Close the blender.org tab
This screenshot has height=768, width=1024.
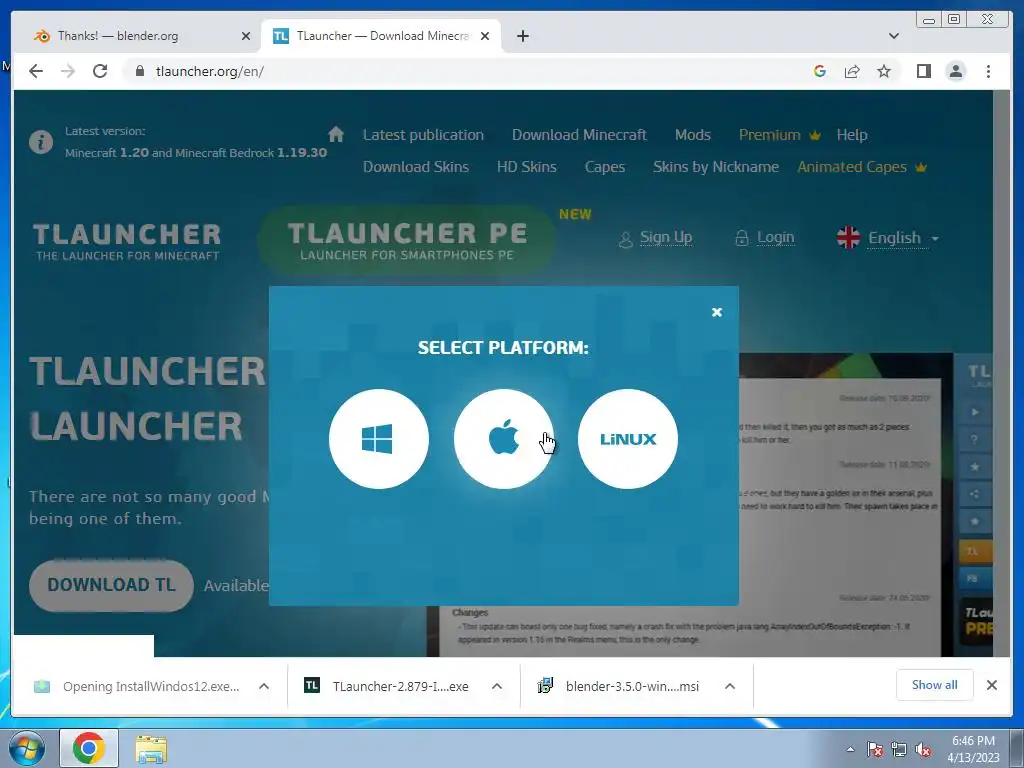(246, 36)
